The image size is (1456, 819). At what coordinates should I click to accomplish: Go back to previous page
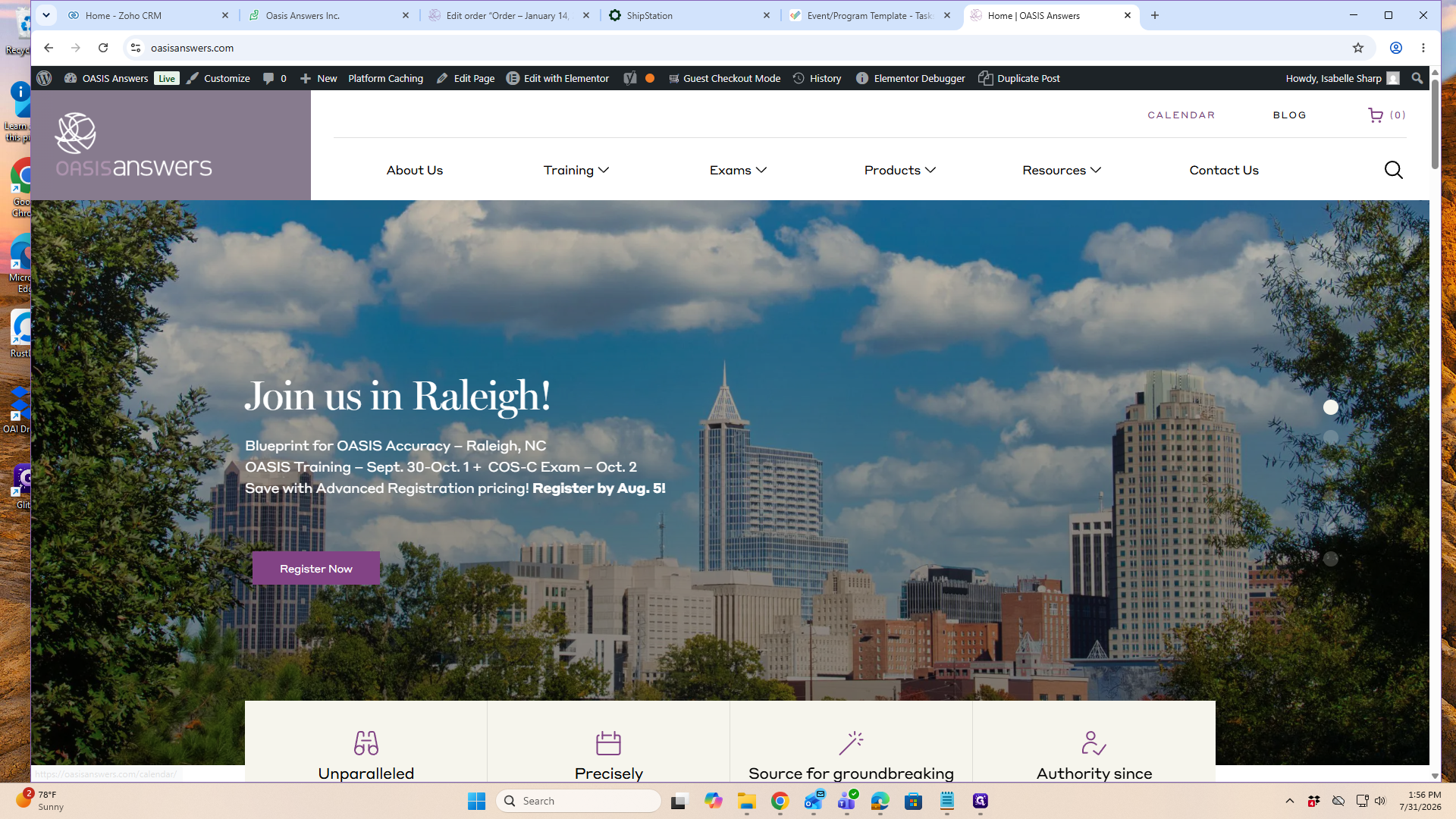pyautogui.click(x=49, y=48)
